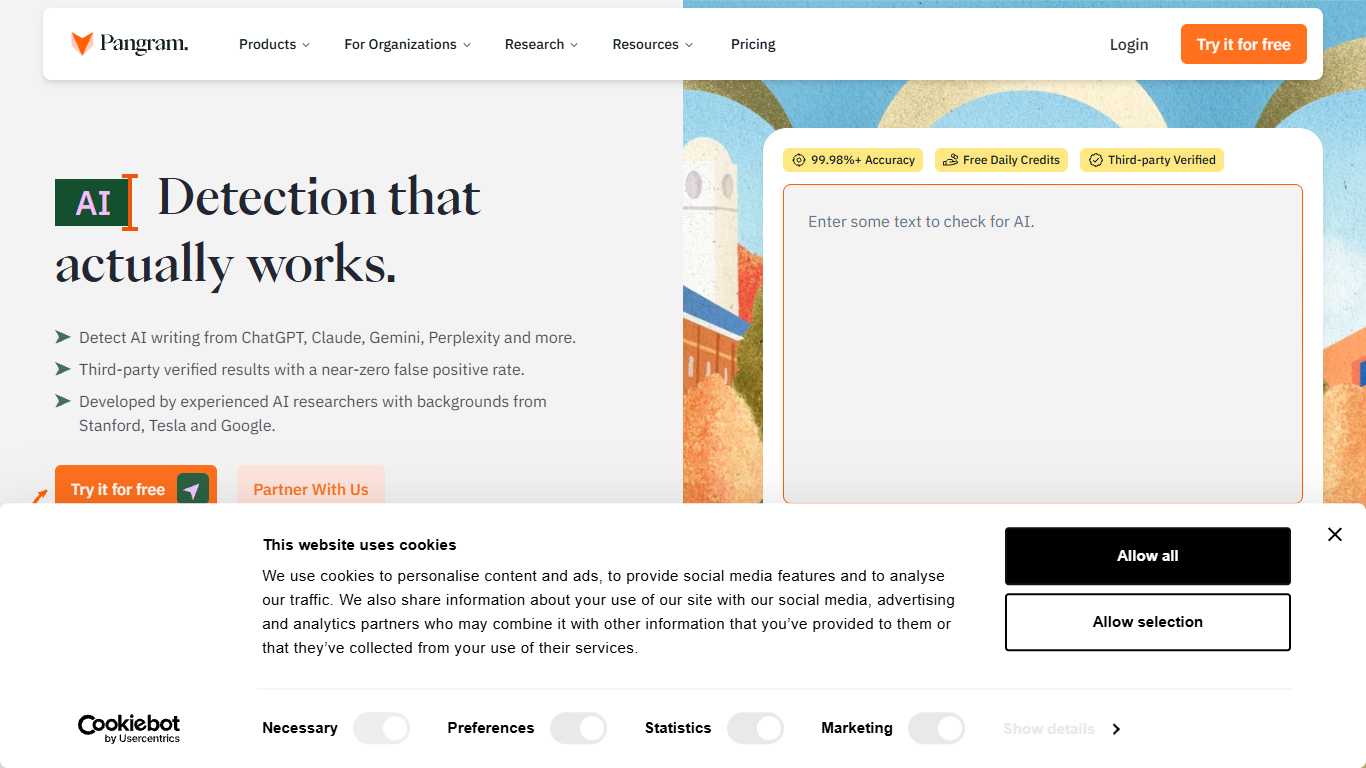This screenshot has height=768, width=1366.
Task: Open the Resources dropdown menu
Action: (x=652, y=44)
